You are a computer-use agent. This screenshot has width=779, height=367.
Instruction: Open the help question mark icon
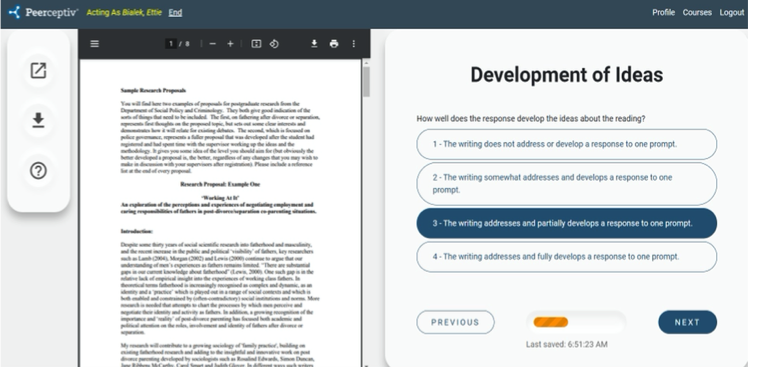(x=38, y=171)
